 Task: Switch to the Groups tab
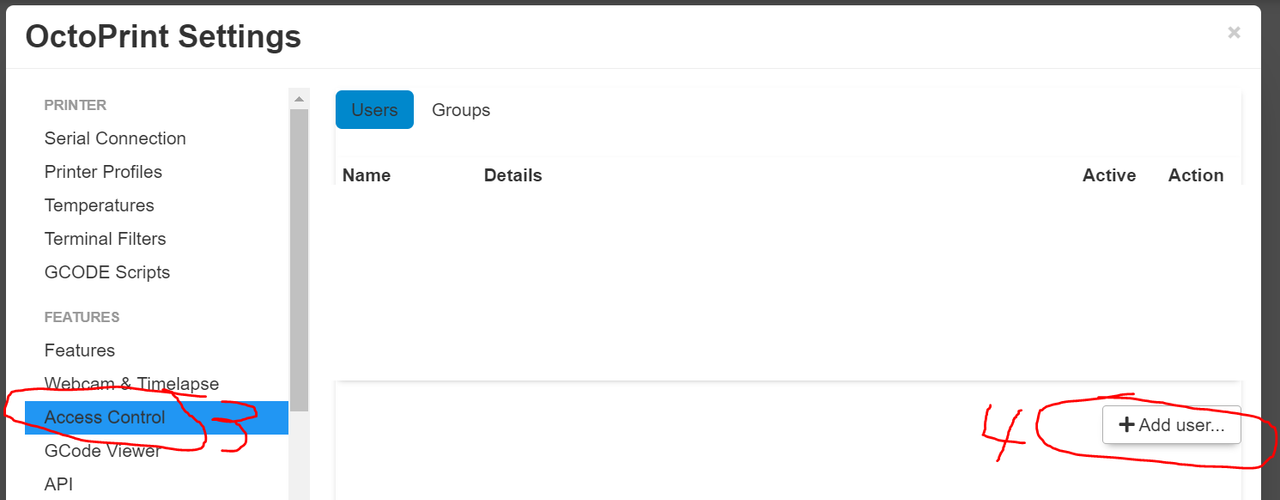(x=461, y=110)
